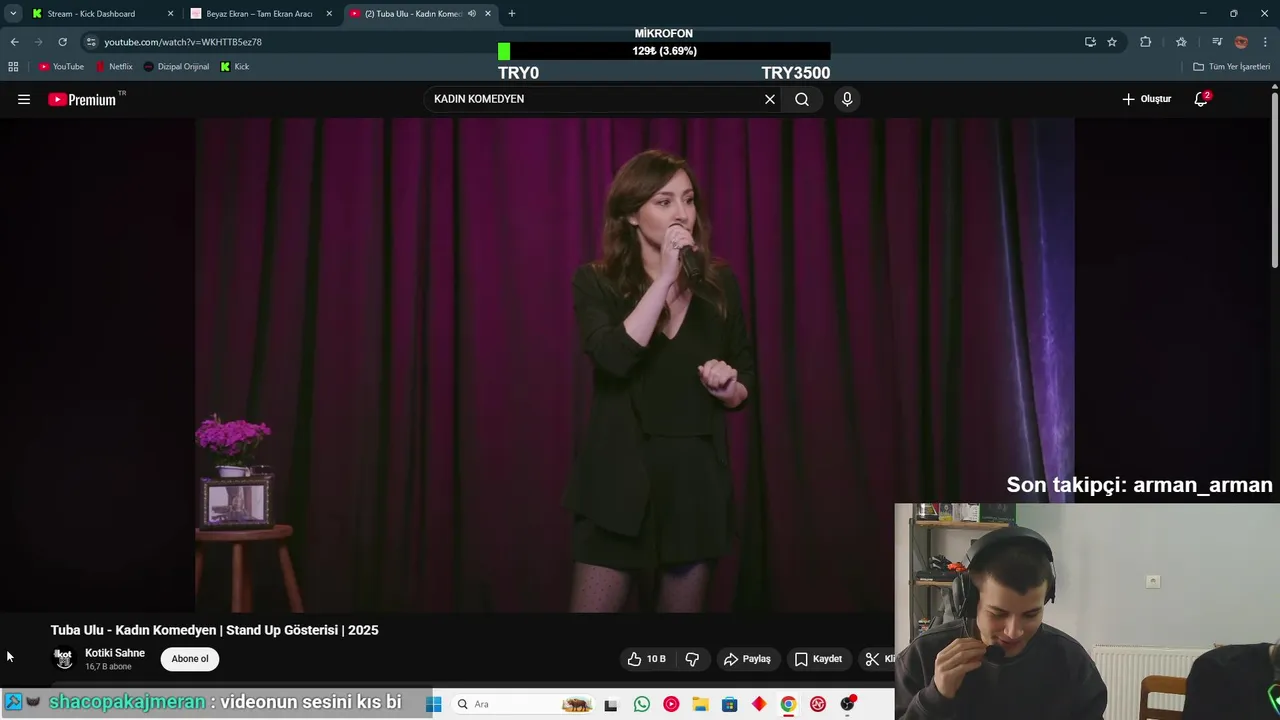Mute the tab via the speaker icon
Screen dimensions: 1280x720
click(472, 14)
